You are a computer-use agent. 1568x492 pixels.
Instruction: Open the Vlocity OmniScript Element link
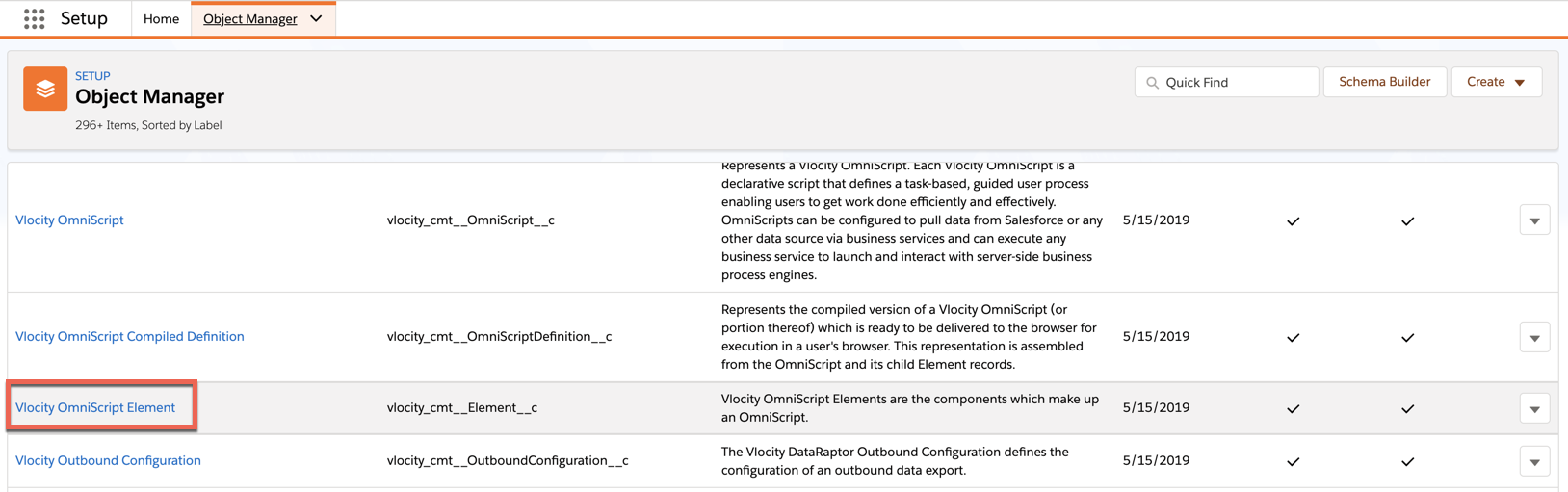tap(95, 407)
